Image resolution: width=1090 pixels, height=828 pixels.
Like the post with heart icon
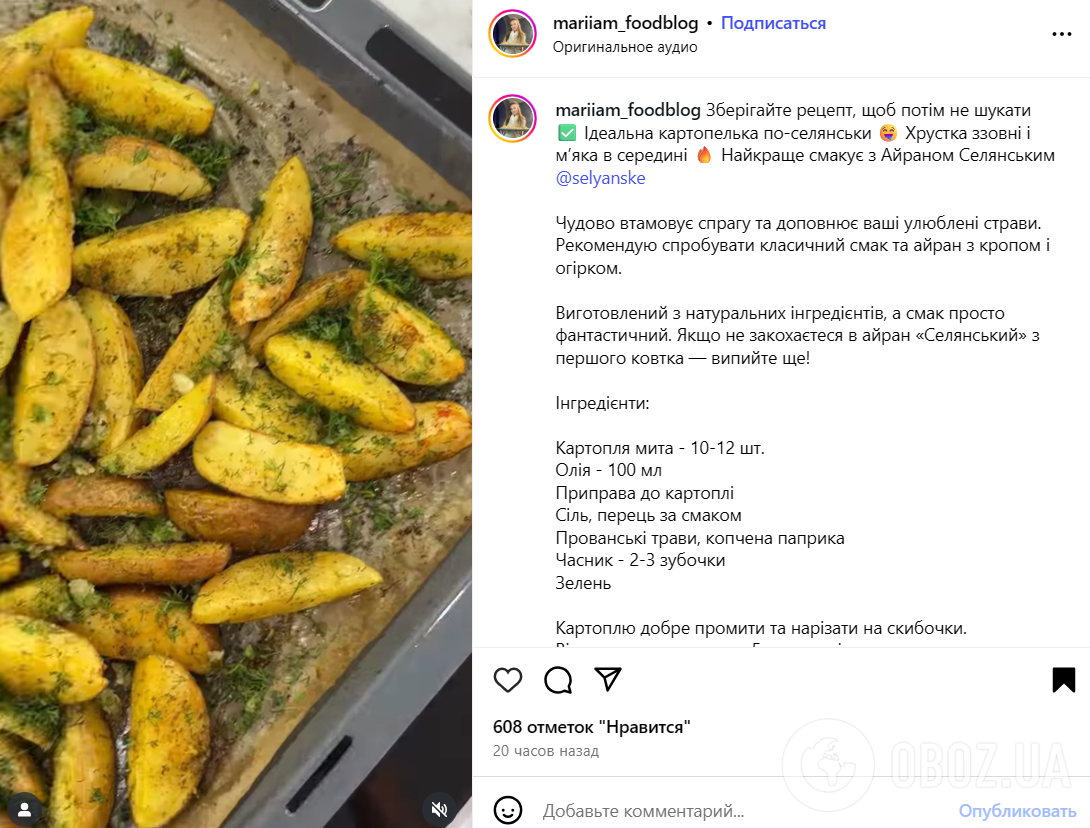point(508,680)
